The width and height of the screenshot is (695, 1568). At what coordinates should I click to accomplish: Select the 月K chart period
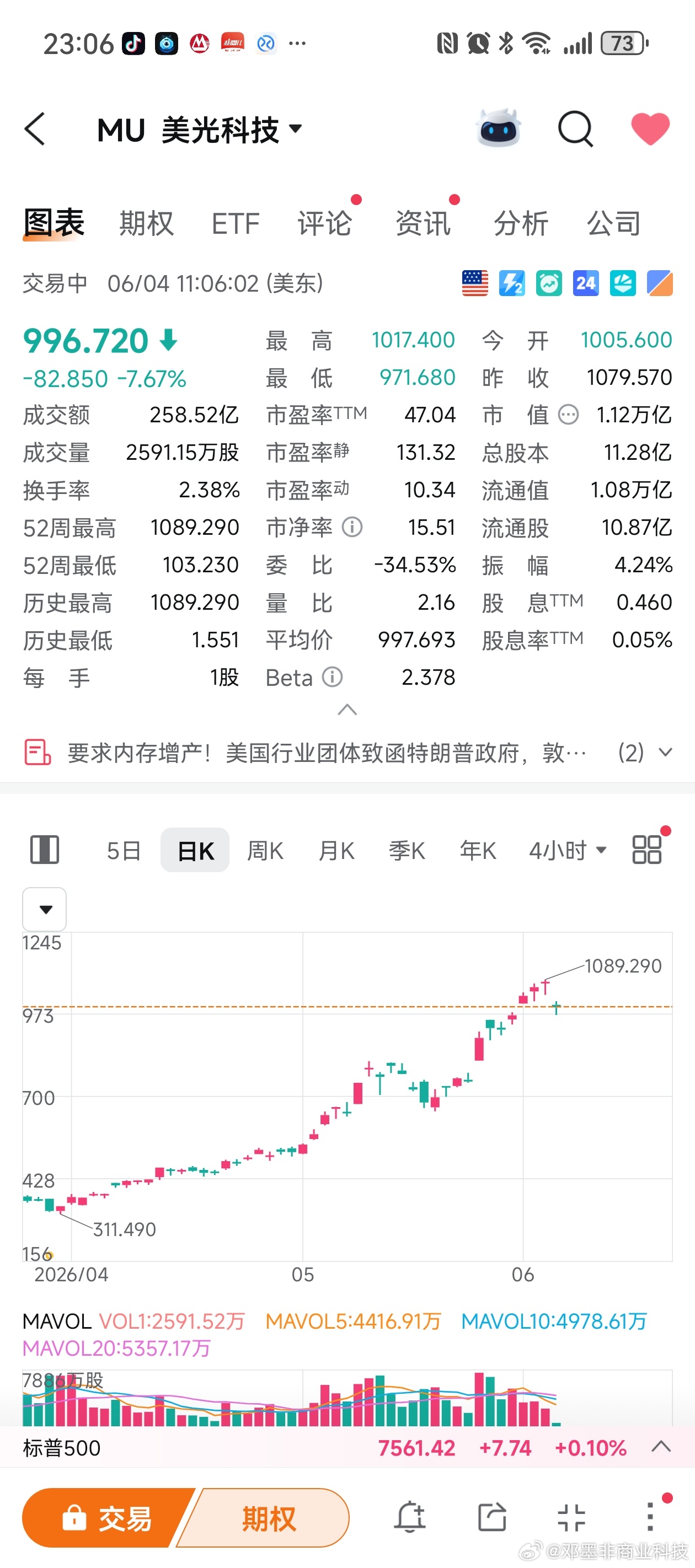click(336, 850)
